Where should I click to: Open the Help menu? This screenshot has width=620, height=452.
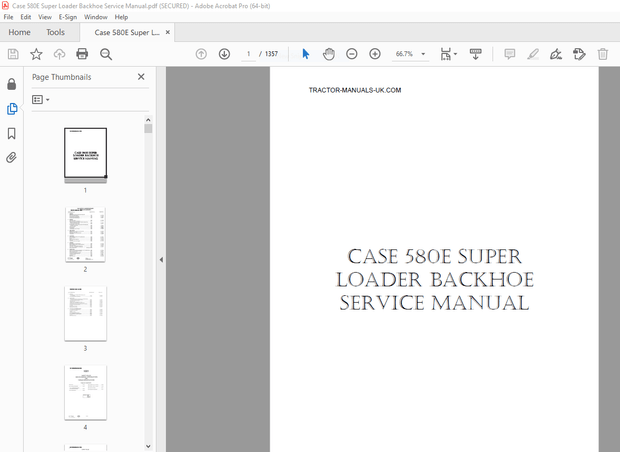(x=121, y=17)
